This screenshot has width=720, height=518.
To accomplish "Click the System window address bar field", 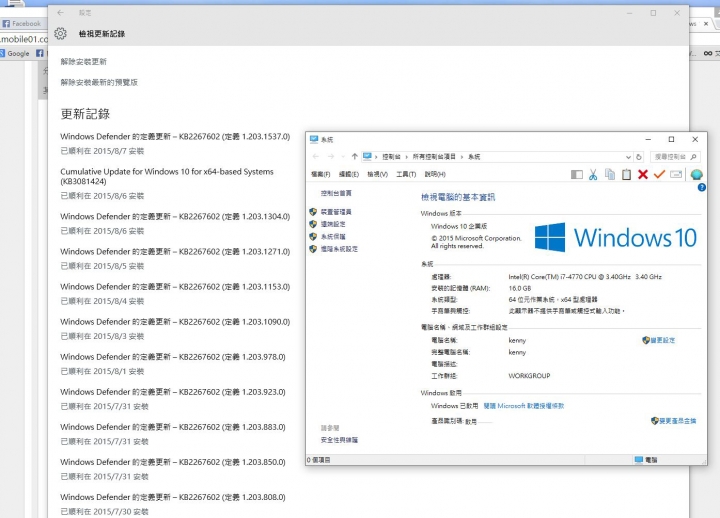I will [497, 157].
